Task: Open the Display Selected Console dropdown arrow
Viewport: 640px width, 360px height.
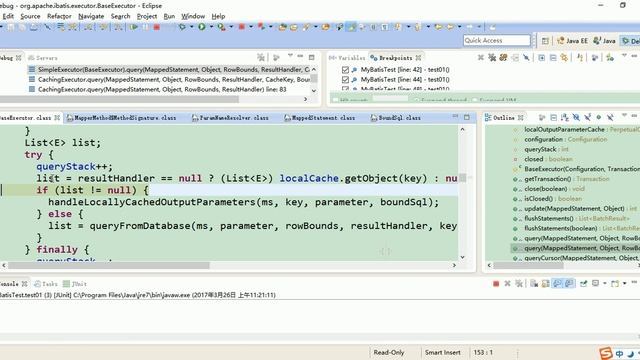Action: (x=604, y=284)
